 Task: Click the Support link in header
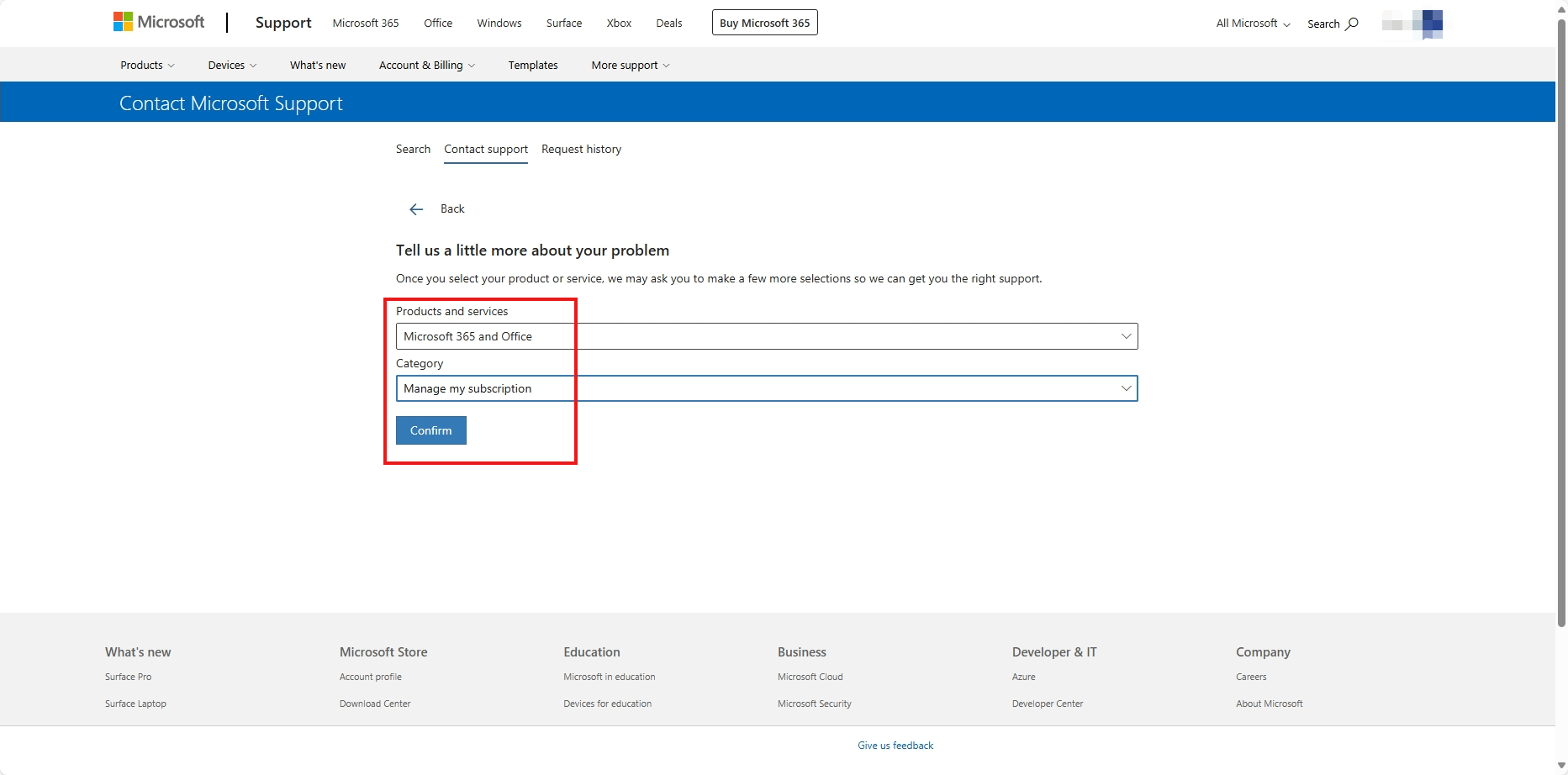click(x=283, y=23)
